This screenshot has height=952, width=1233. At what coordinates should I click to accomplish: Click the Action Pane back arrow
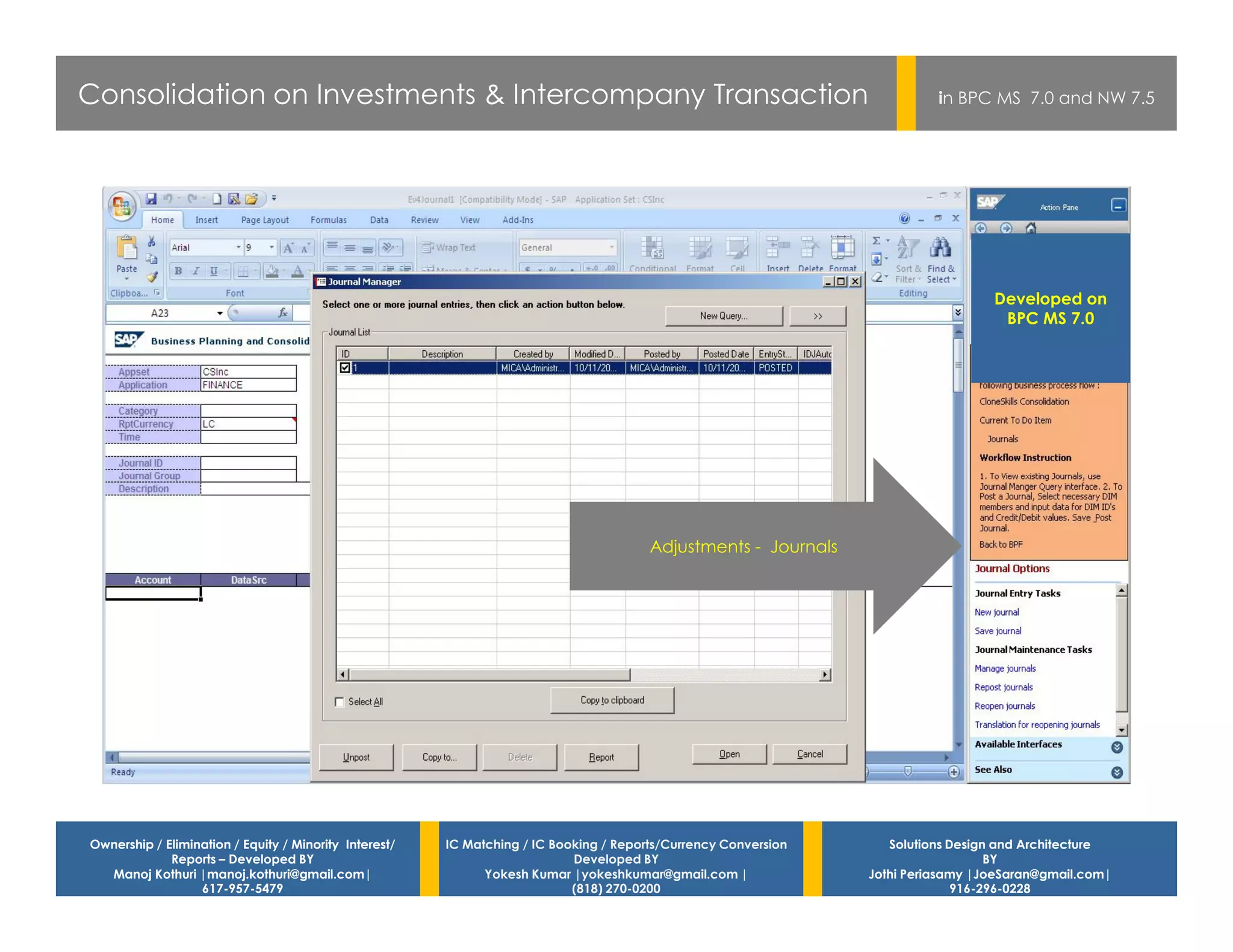coord(981,228)
